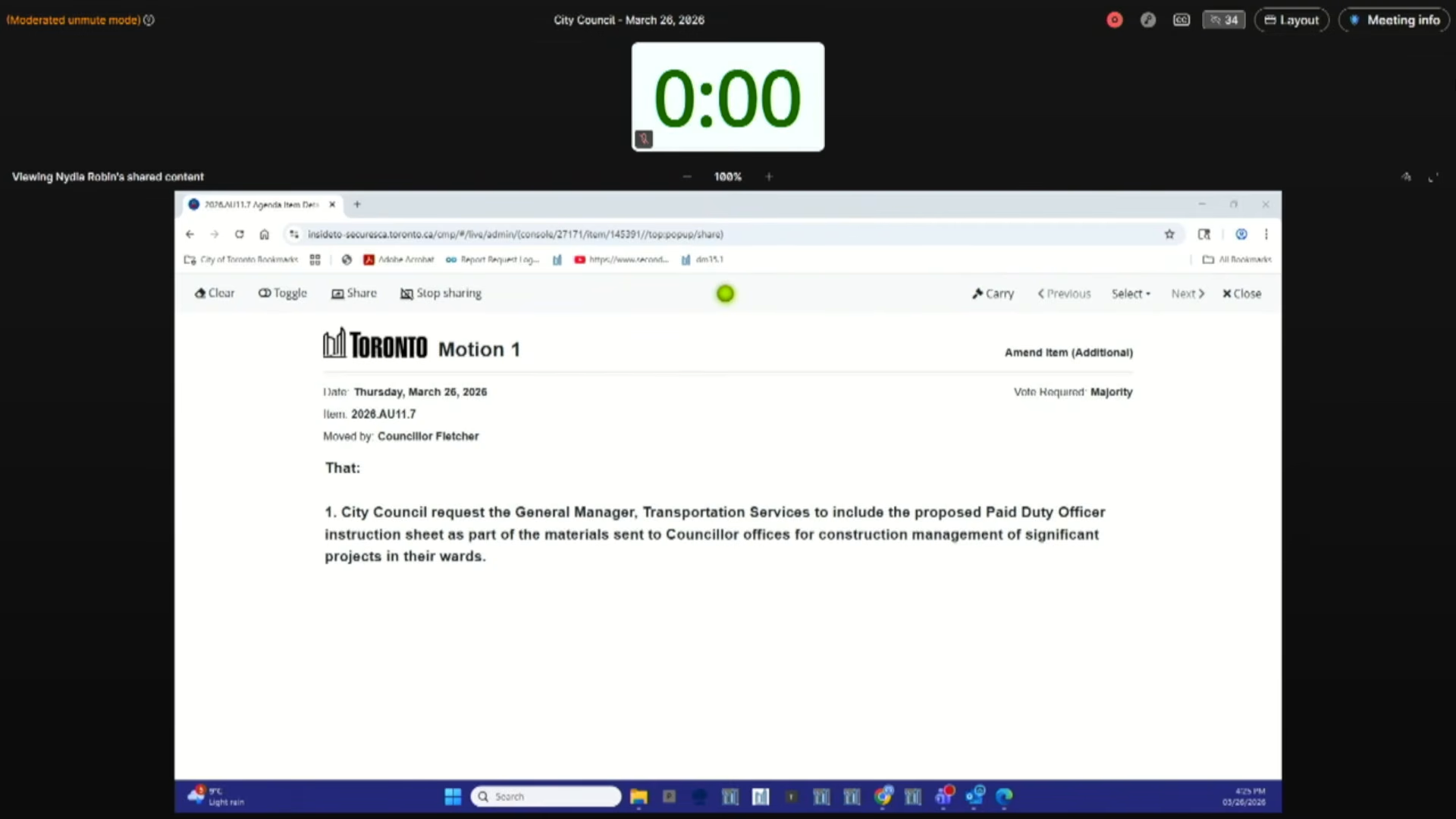Toggle closed captions CC button

(1181, 20)
